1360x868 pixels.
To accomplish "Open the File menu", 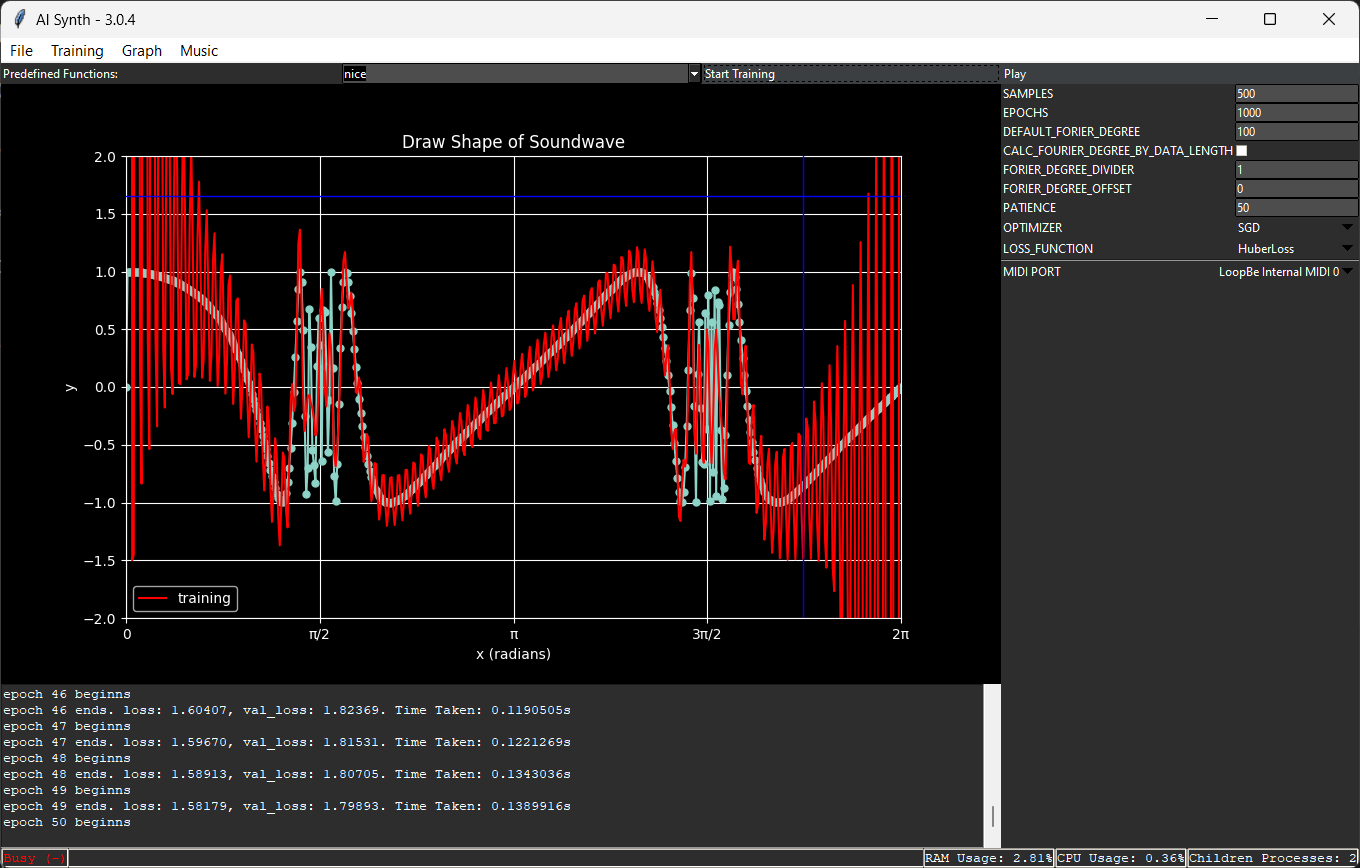I will point(21,51).
